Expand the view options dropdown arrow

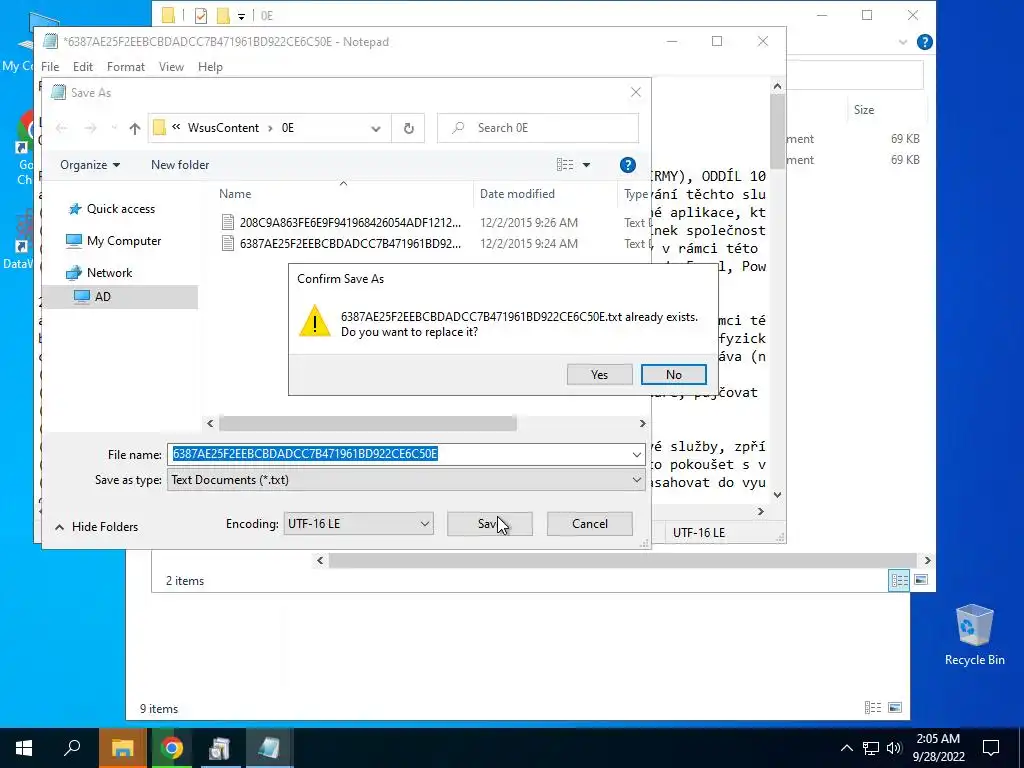pos(586,165)
